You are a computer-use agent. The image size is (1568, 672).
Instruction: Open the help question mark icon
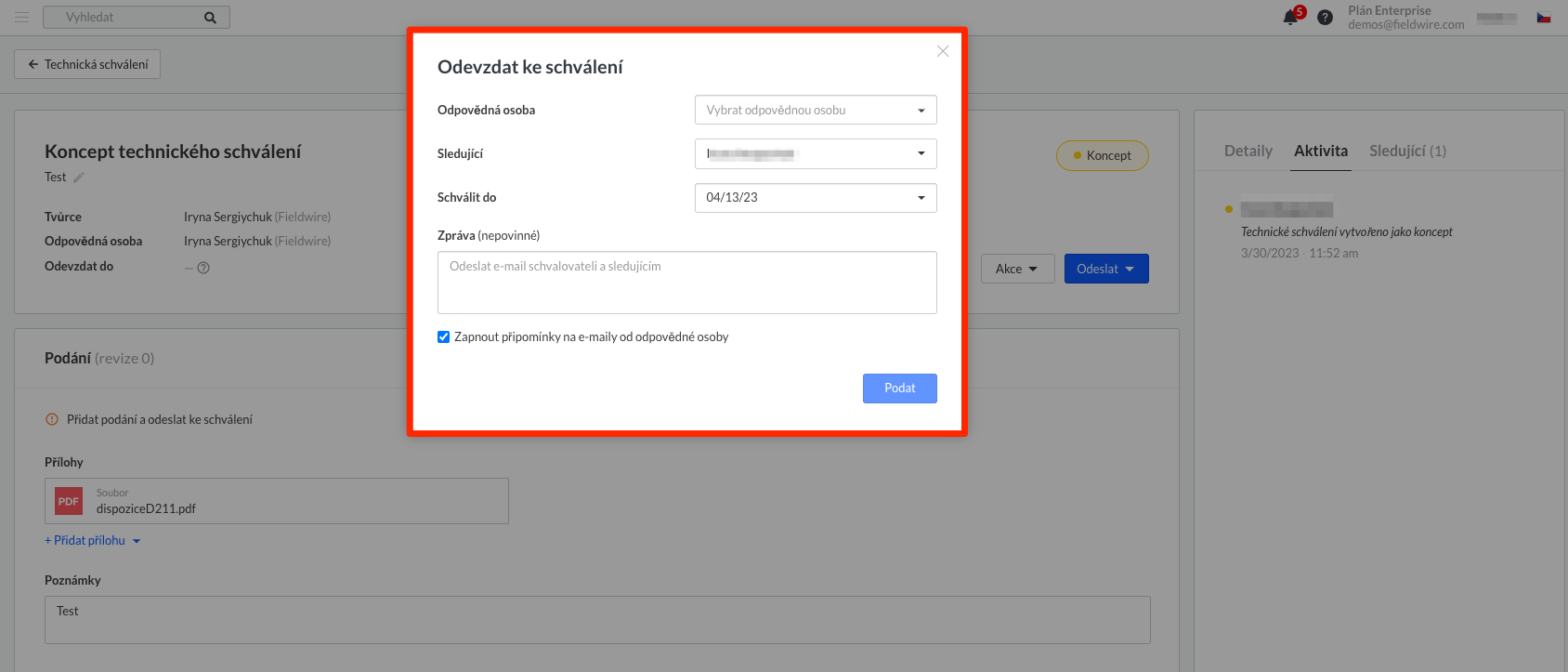click(1326, 18)
